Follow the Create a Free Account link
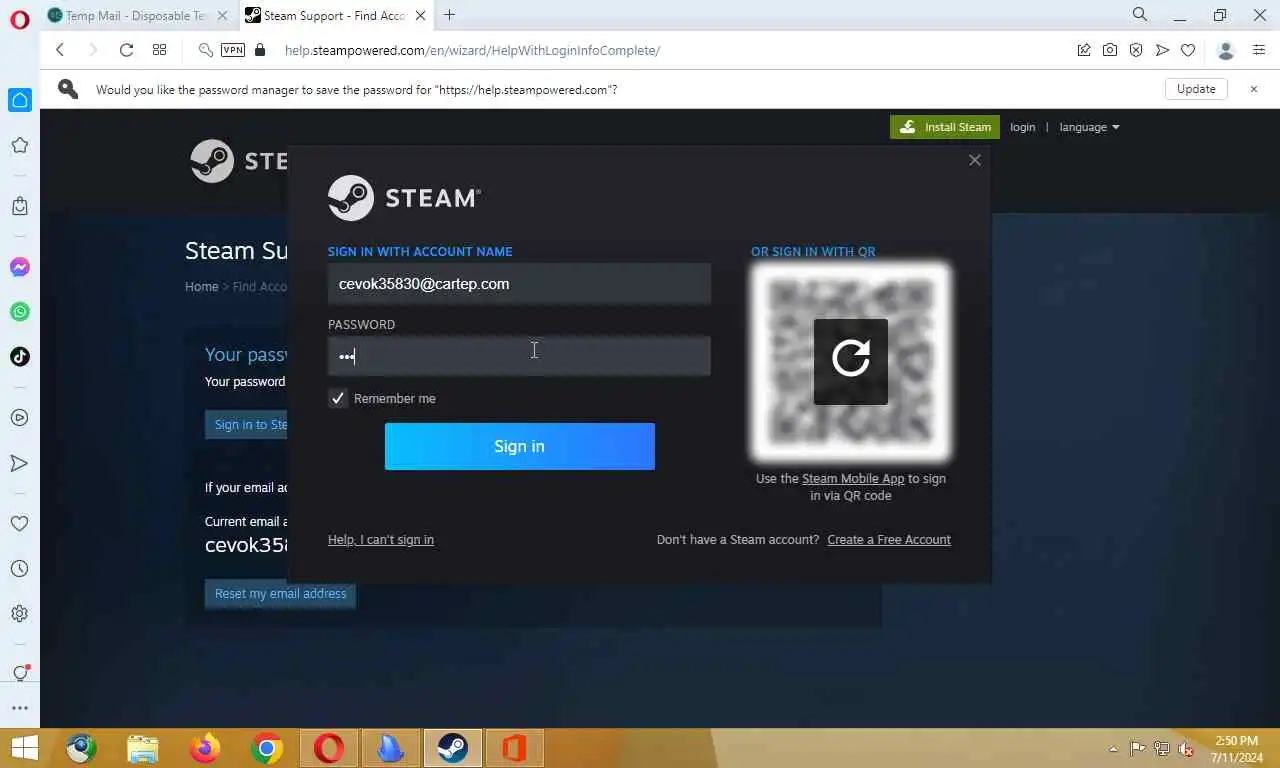The image size is (1280, 768). pyautogui.click(x=889, y=540)
